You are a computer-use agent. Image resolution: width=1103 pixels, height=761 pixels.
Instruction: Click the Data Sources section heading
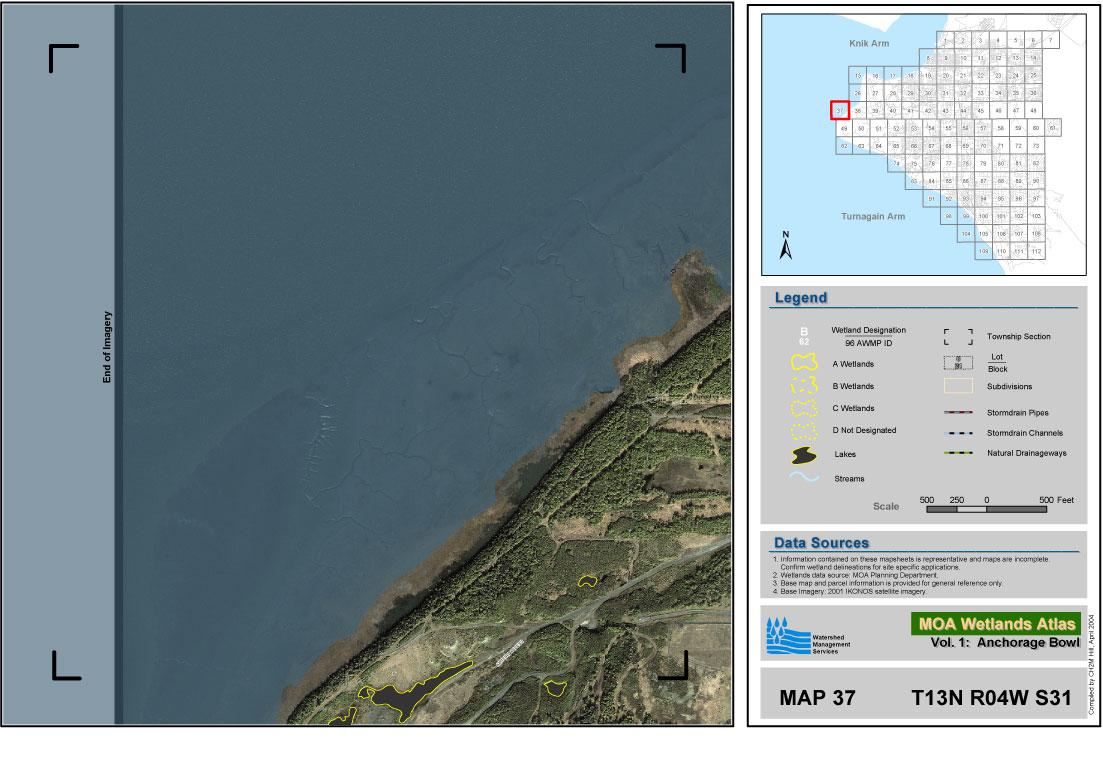click(820, 543)
